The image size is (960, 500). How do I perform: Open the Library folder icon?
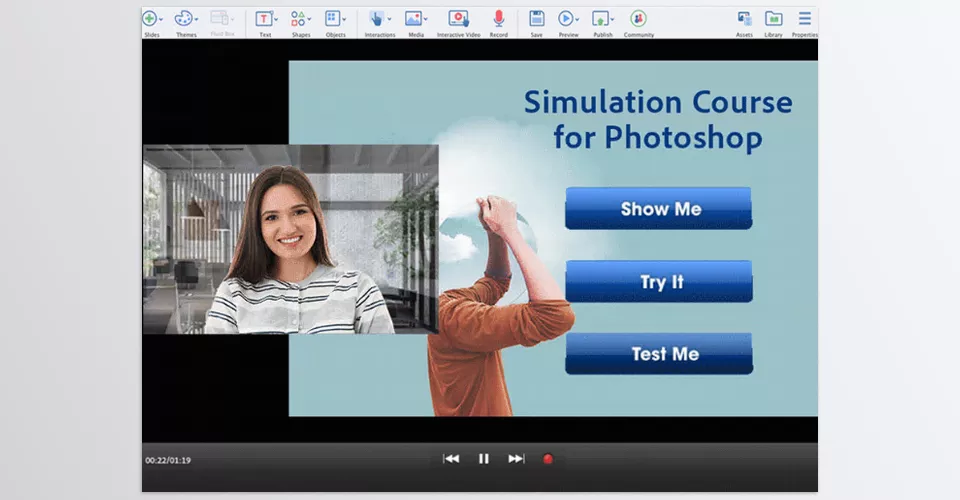point(774,18)
